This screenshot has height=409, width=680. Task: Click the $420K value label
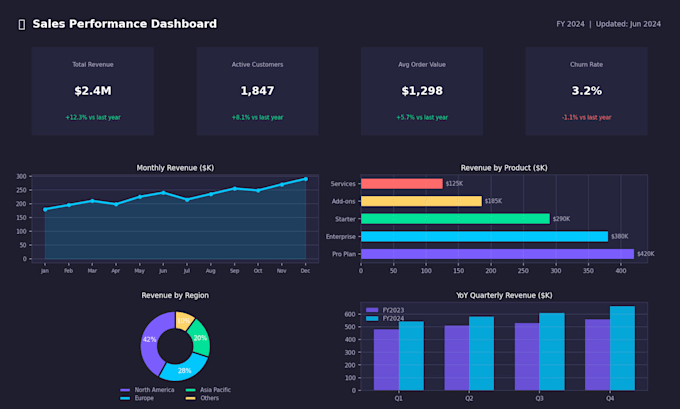tap(646, 254)
